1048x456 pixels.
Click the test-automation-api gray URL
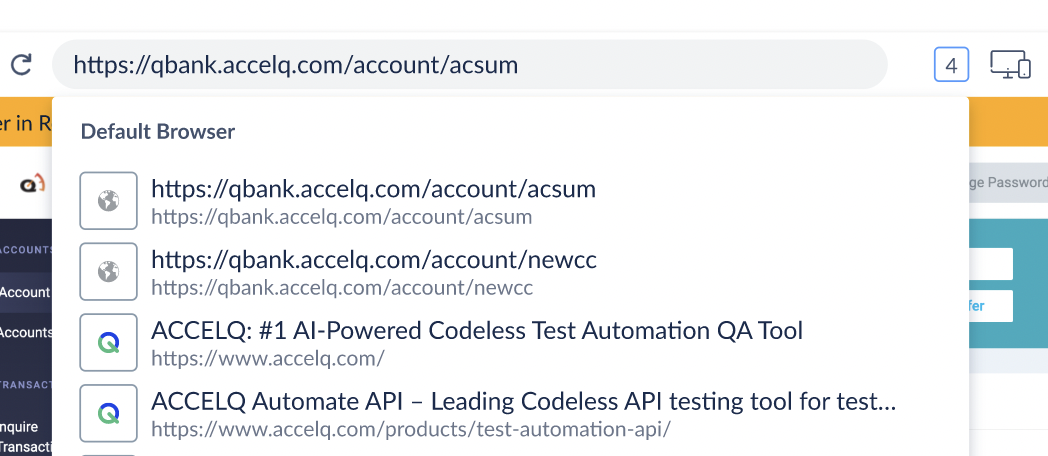pos(410,429)
